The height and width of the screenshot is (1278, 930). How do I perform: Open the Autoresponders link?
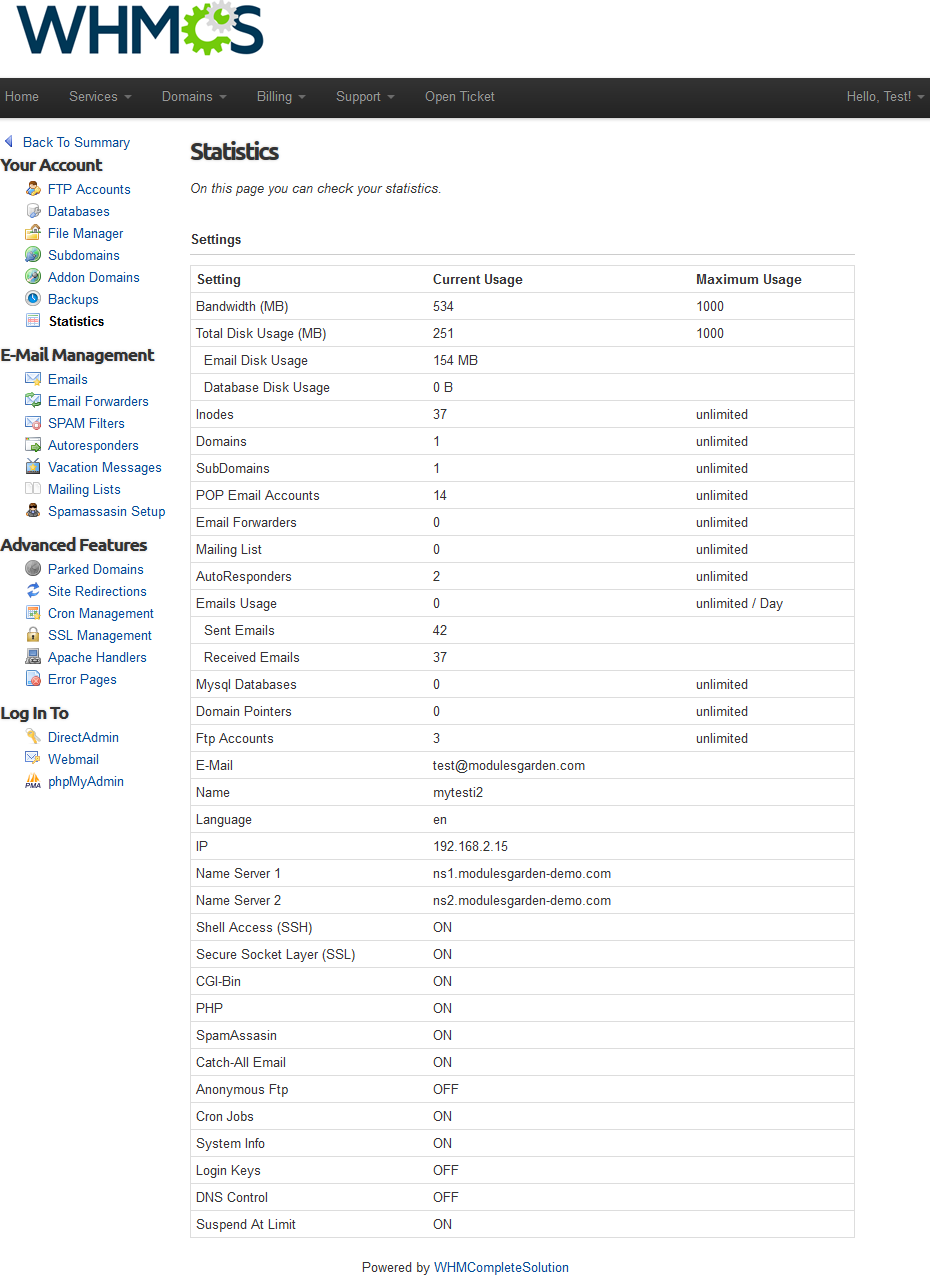point(93,445)
